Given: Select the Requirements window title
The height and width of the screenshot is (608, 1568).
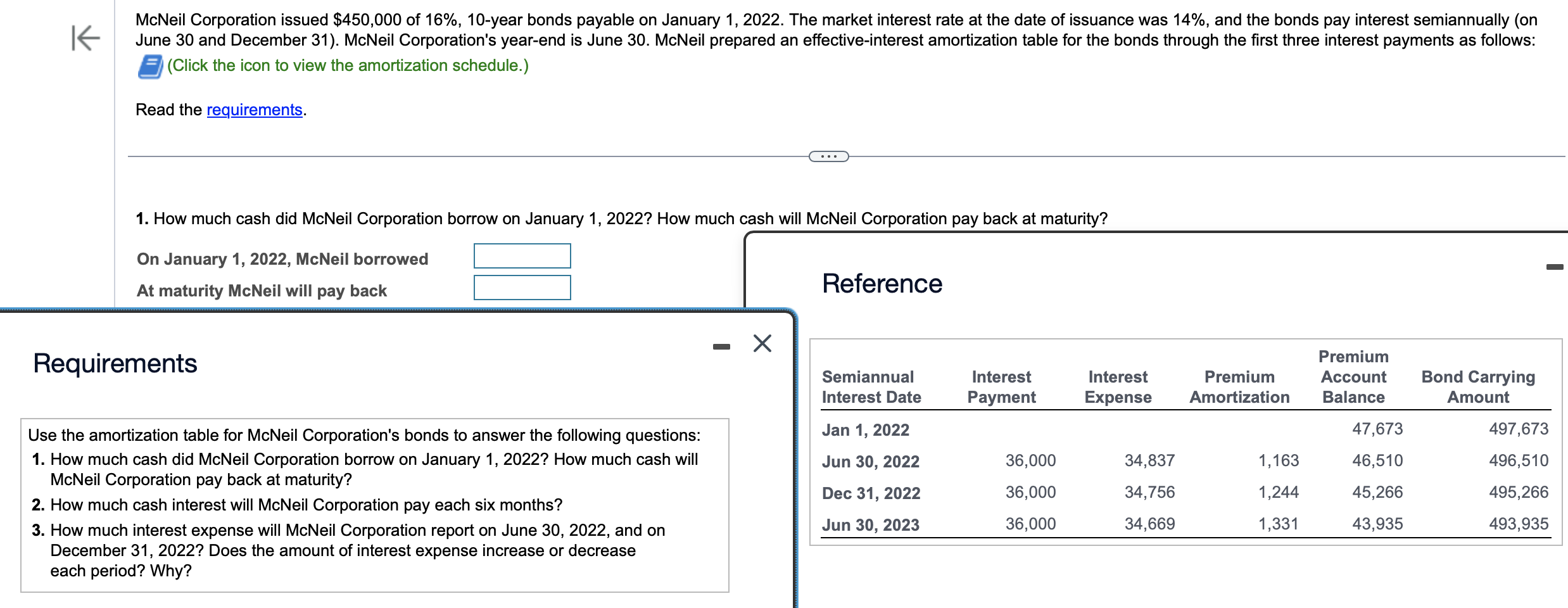Looking at the screenshot, I should coord(115,362).
